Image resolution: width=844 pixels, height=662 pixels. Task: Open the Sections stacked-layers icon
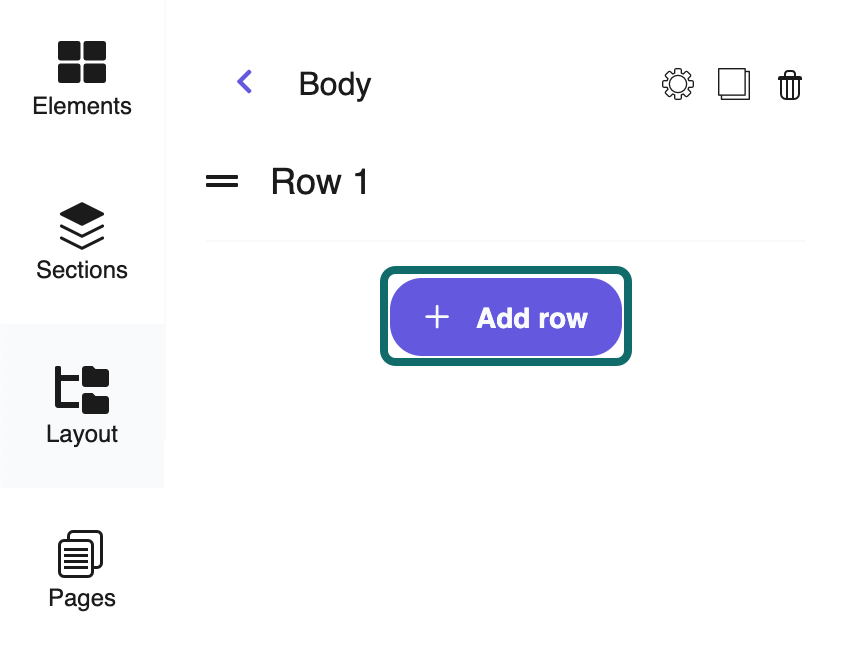[x=82, y=225]
